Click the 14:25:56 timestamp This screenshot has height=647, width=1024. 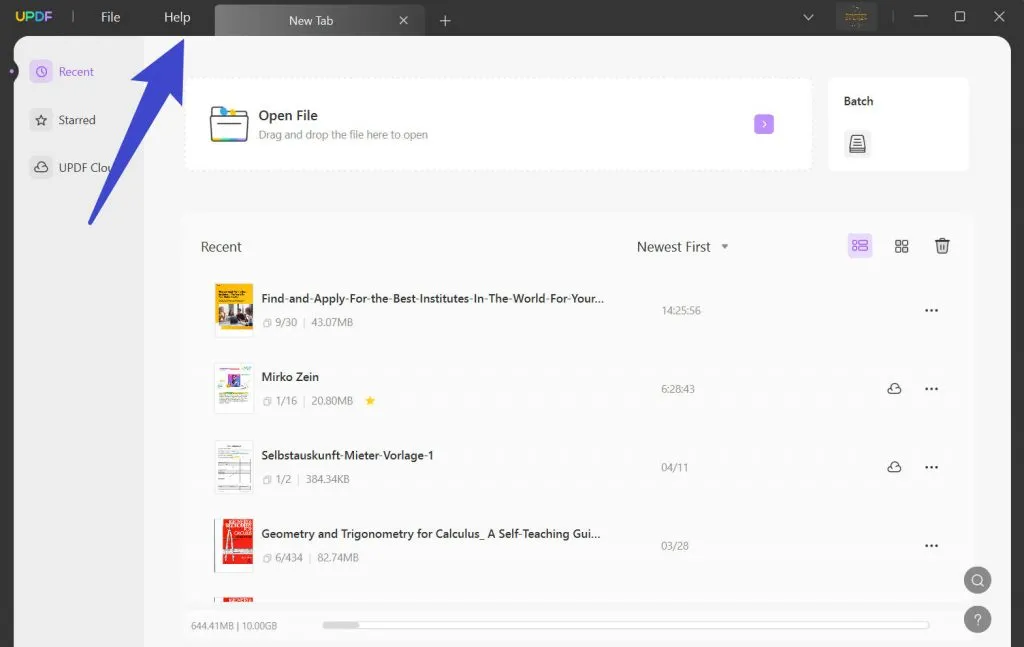pos(680,311)
